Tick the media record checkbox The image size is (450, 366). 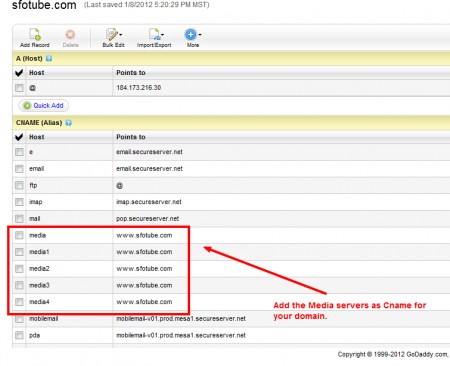click(19, 235)
